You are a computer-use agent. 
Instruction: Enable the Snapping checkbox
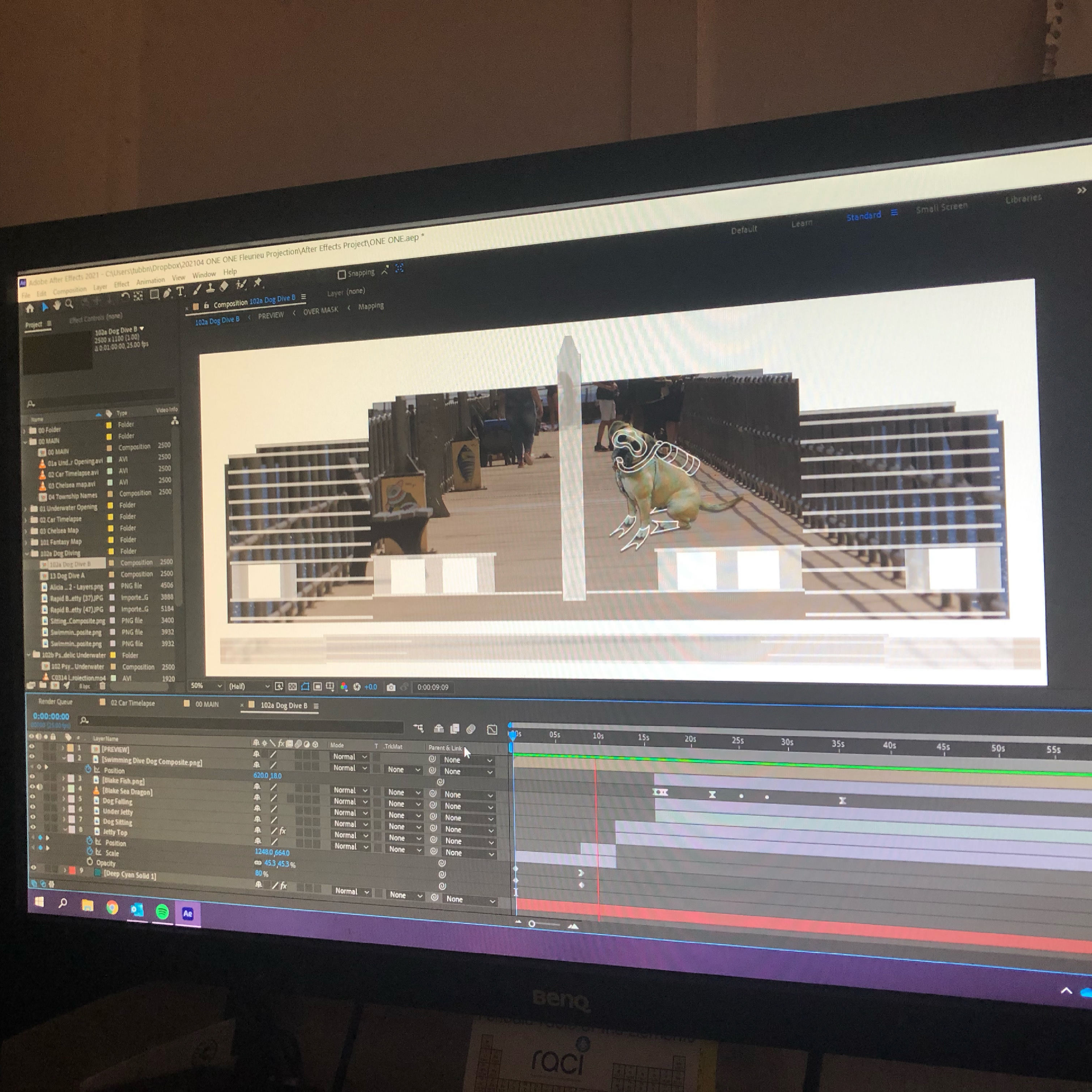click(341, 275)
